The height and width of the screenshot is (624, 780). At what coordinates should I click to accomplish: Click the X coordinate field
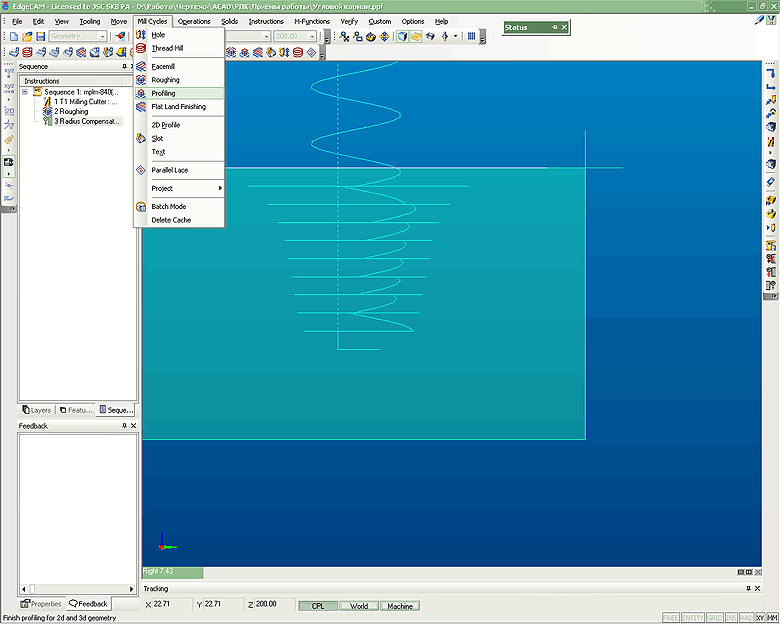[172, 604]
